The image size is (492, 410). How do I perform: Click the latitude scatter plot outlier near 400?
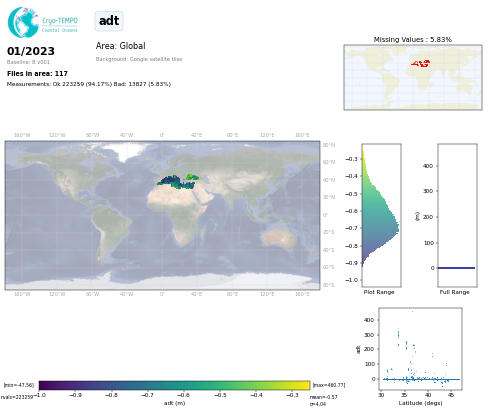tap(412, 311)
